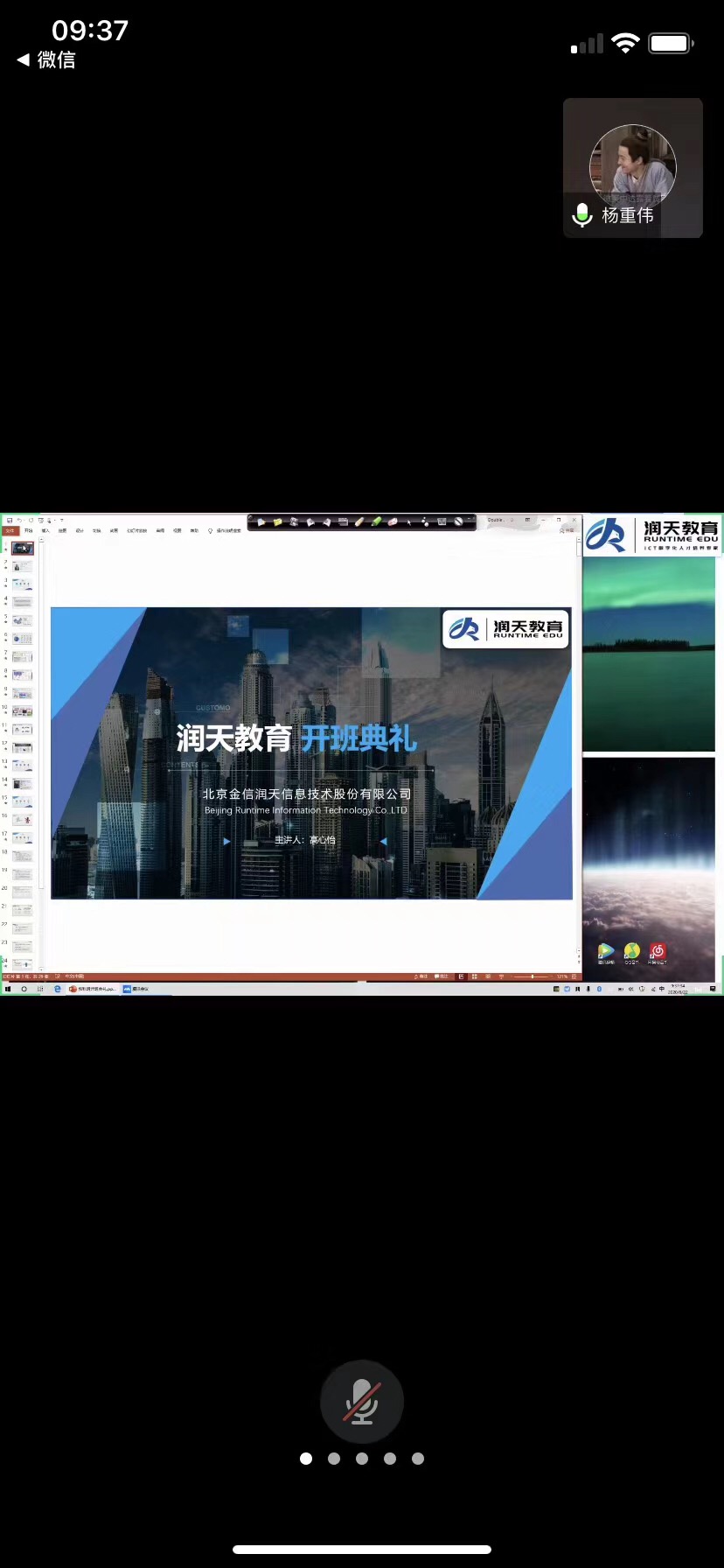Open the red 网易云音乐 desktop icon

(x=658, y=951)
